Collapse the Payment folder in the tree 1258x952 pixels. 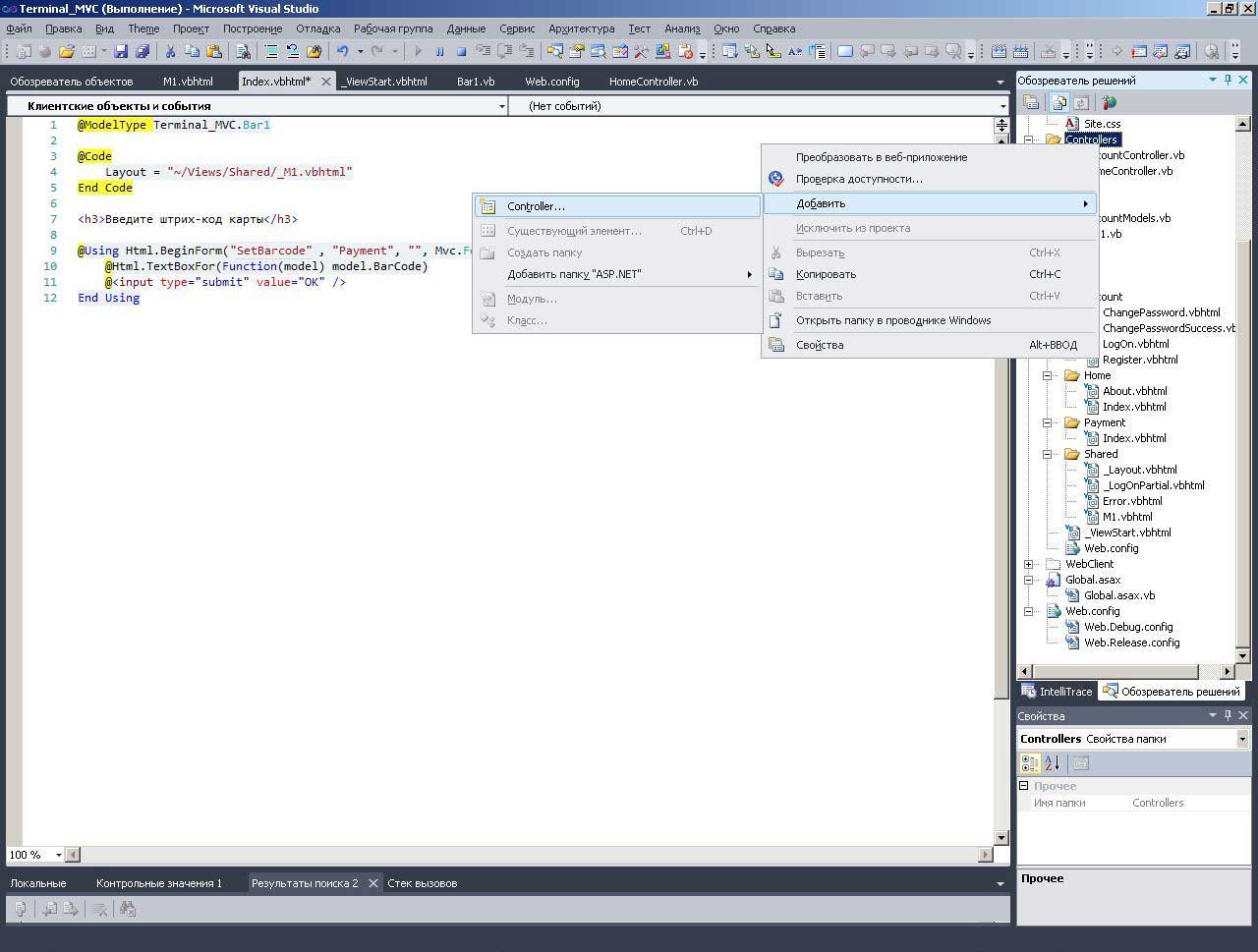[x=1048, y=422]
